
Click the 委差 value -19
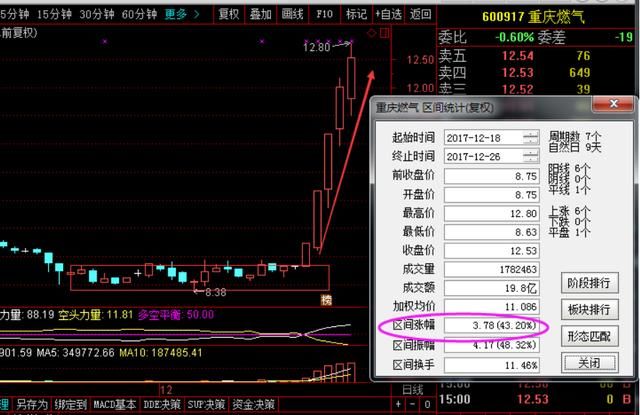tap(624, 38)
